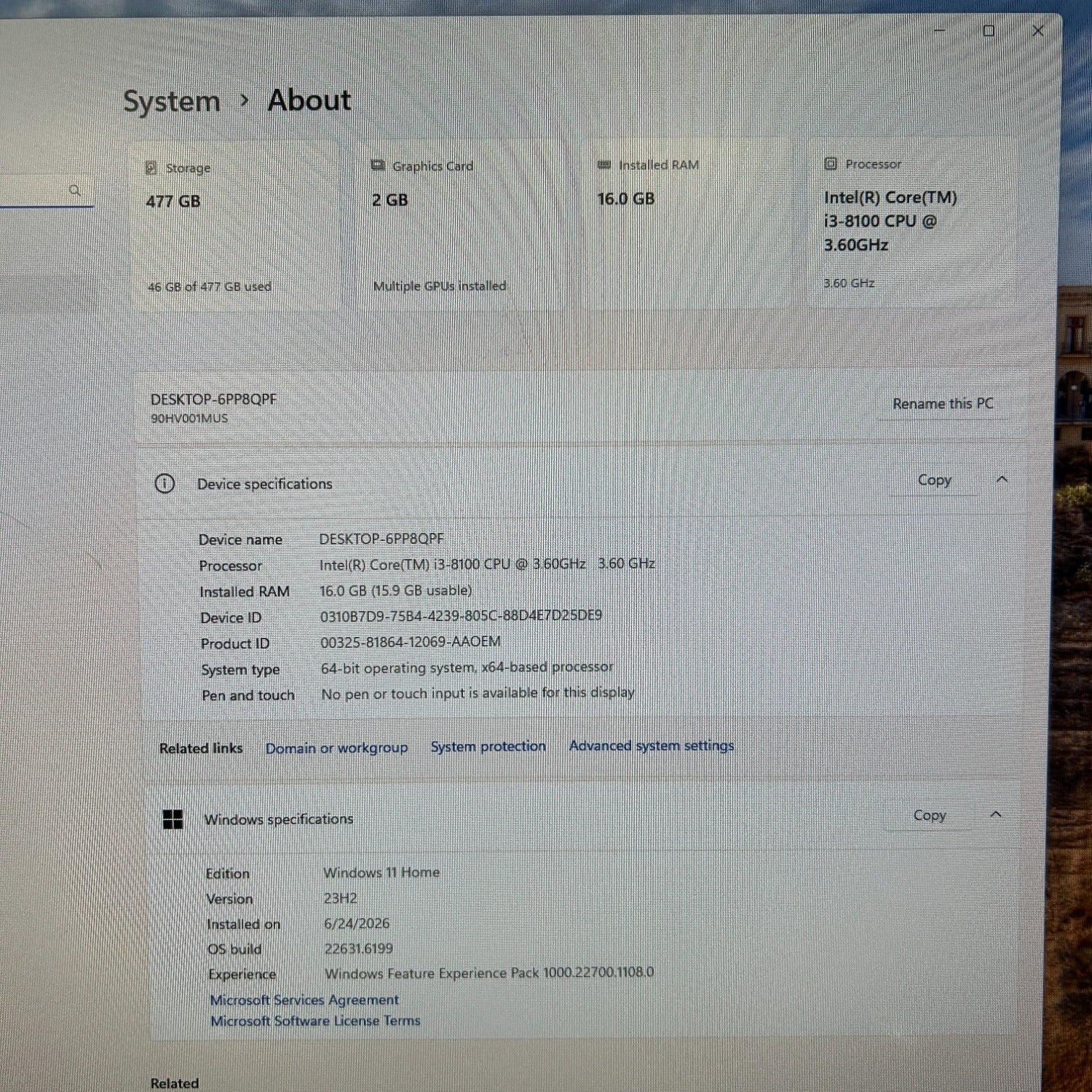The image size is (1092, 1092).
Task: Minimize the Settings window
Action: (x=939, y=31)
